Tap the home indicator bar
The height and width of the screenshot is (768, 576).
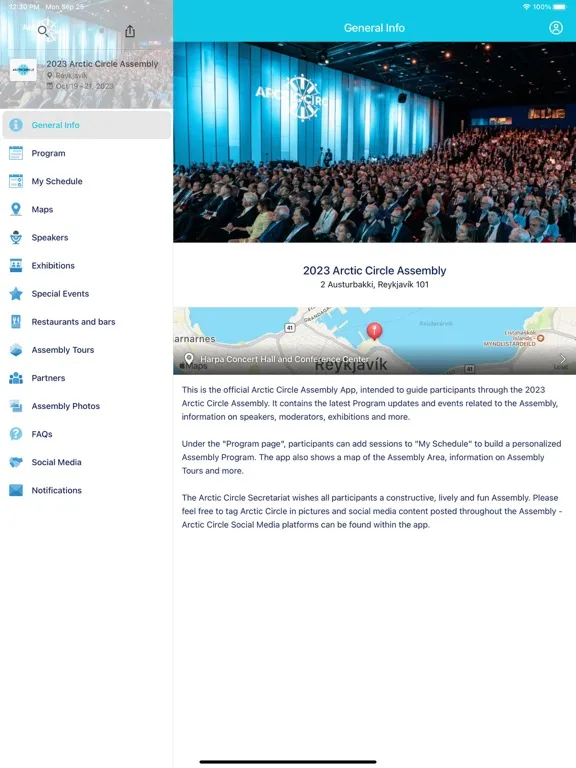click(288, 762)
